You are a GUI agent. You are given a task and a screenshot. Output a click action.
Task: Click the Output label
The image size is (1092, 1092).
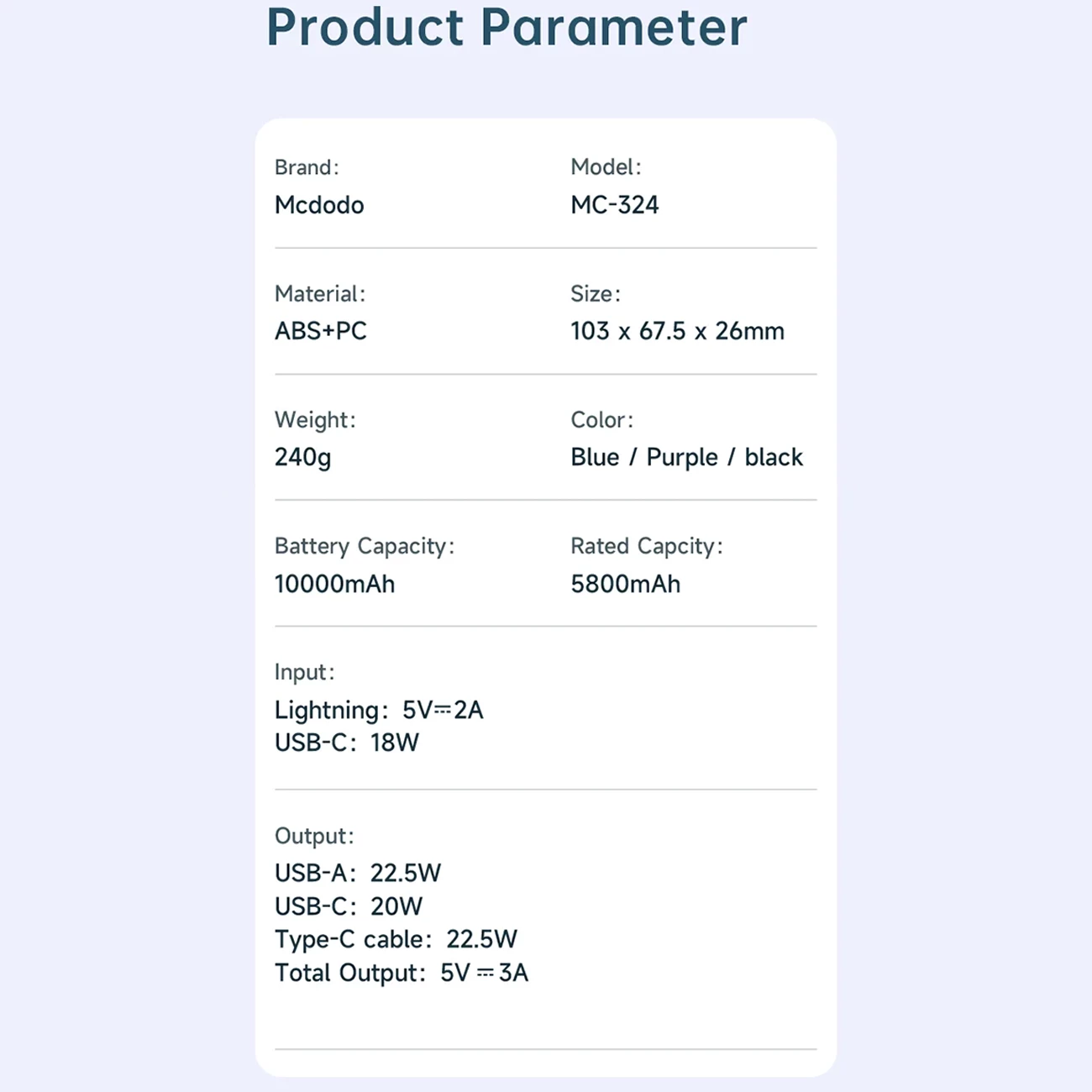click(x=314, y=836)
